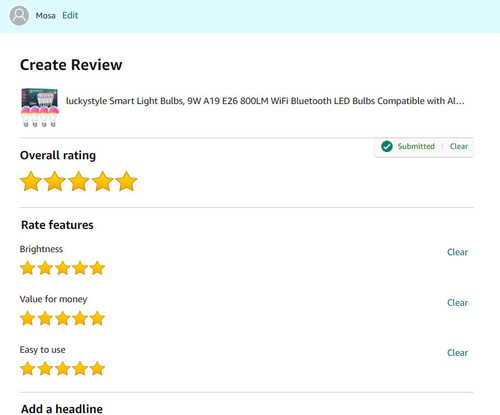
Task: Rate Value for money two stars
Action: click(45, 318)
